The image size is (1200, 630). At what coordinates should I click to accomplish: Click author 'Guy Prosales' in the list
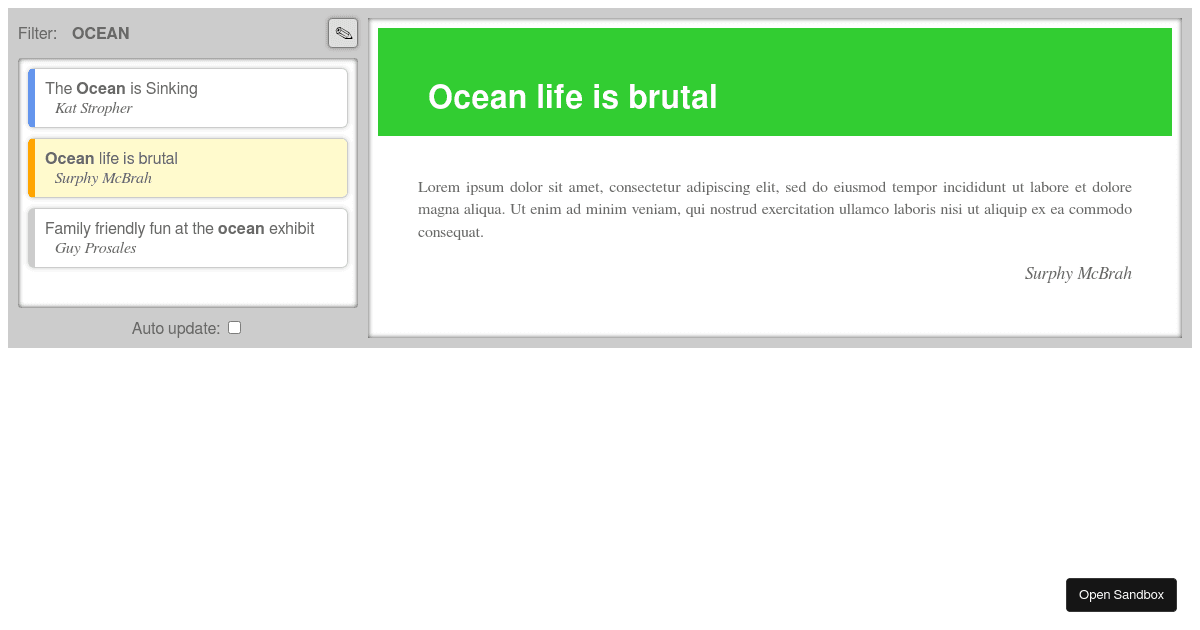coord(95,248)
